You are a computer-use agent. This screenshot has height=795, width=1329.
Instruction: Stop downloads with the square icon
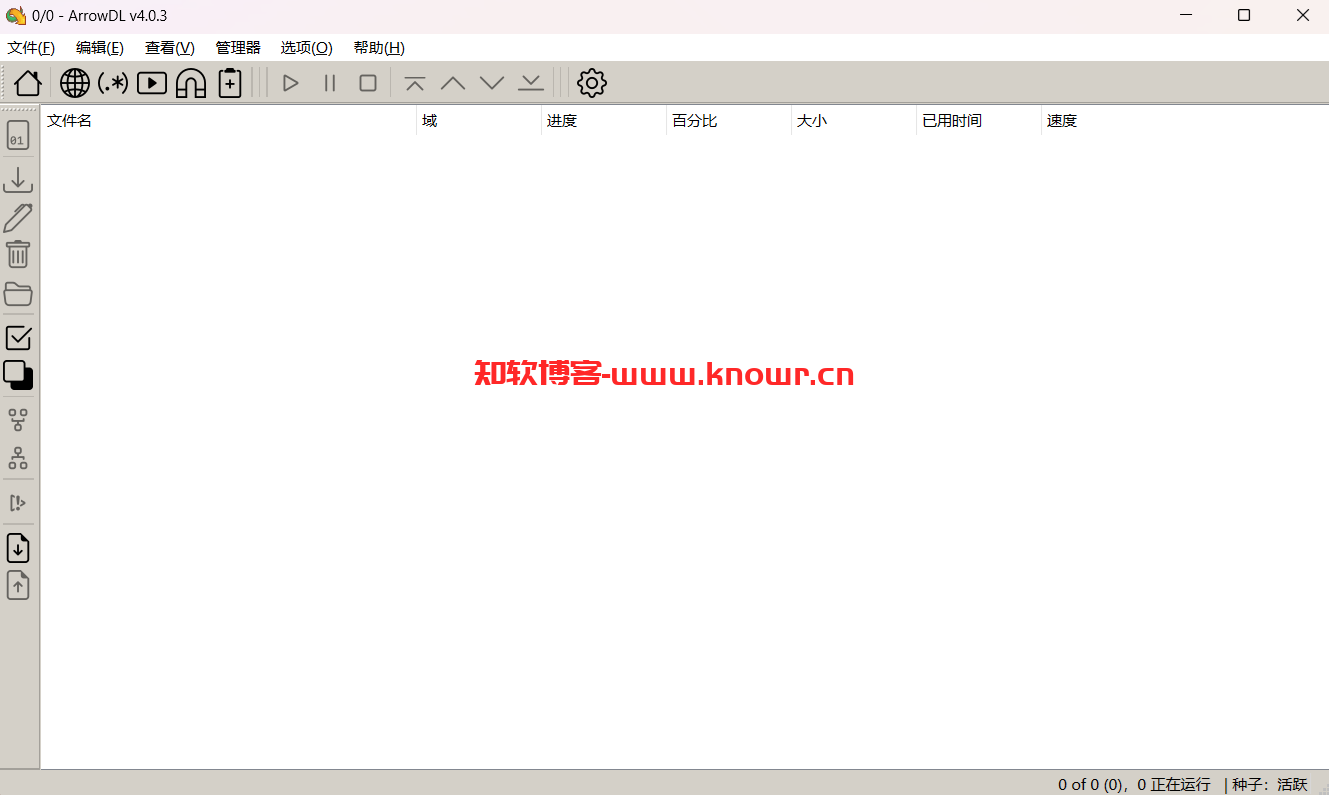pyautogui.click(x=368, y=83)
